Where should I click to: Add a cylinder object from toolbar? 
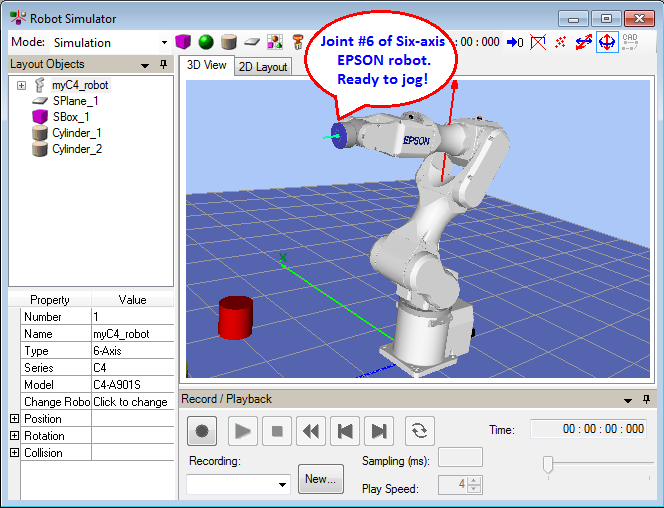[229, 42]
